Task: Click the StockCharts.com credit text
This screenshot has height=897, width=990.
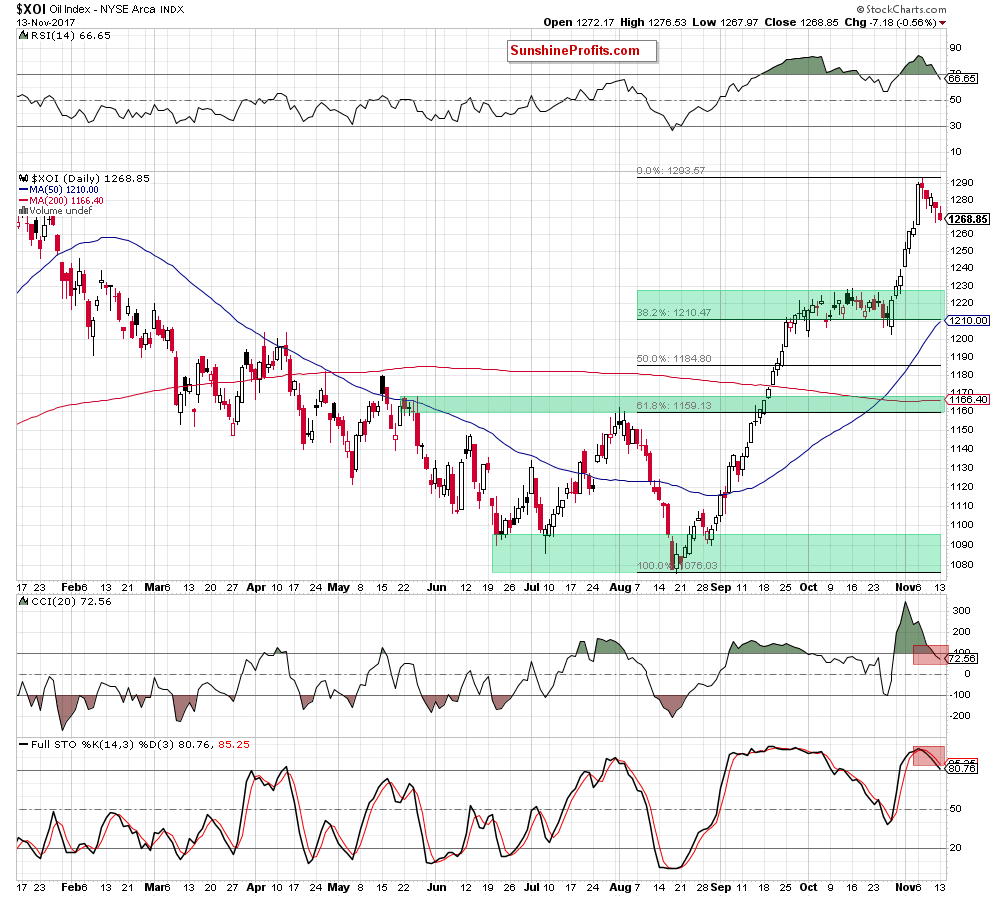Action: [902, 9]
